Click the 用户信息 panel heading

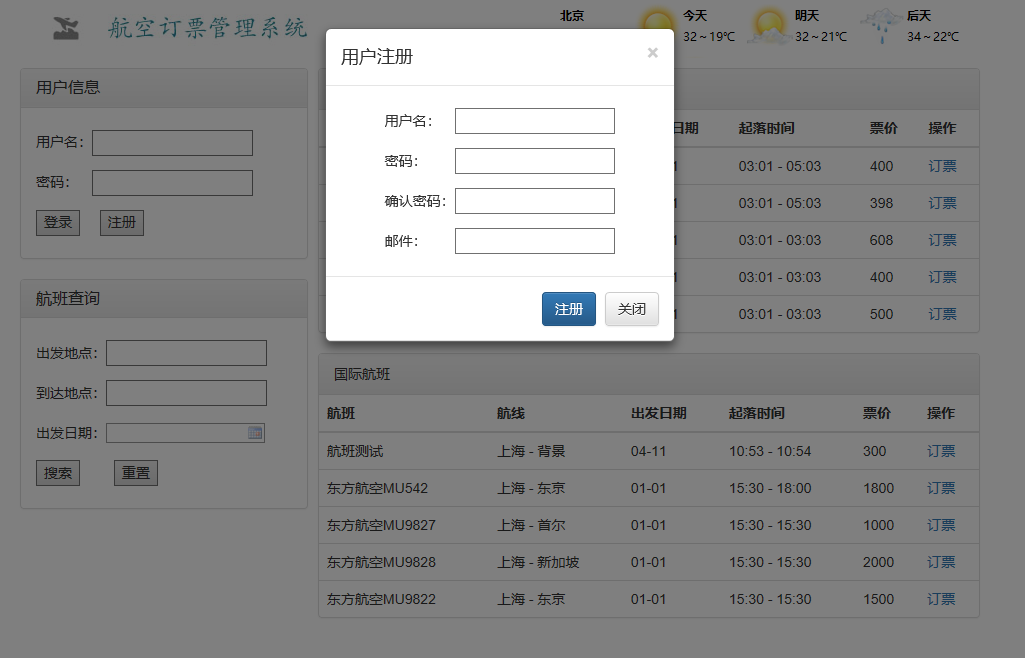(x=68, y=88)
